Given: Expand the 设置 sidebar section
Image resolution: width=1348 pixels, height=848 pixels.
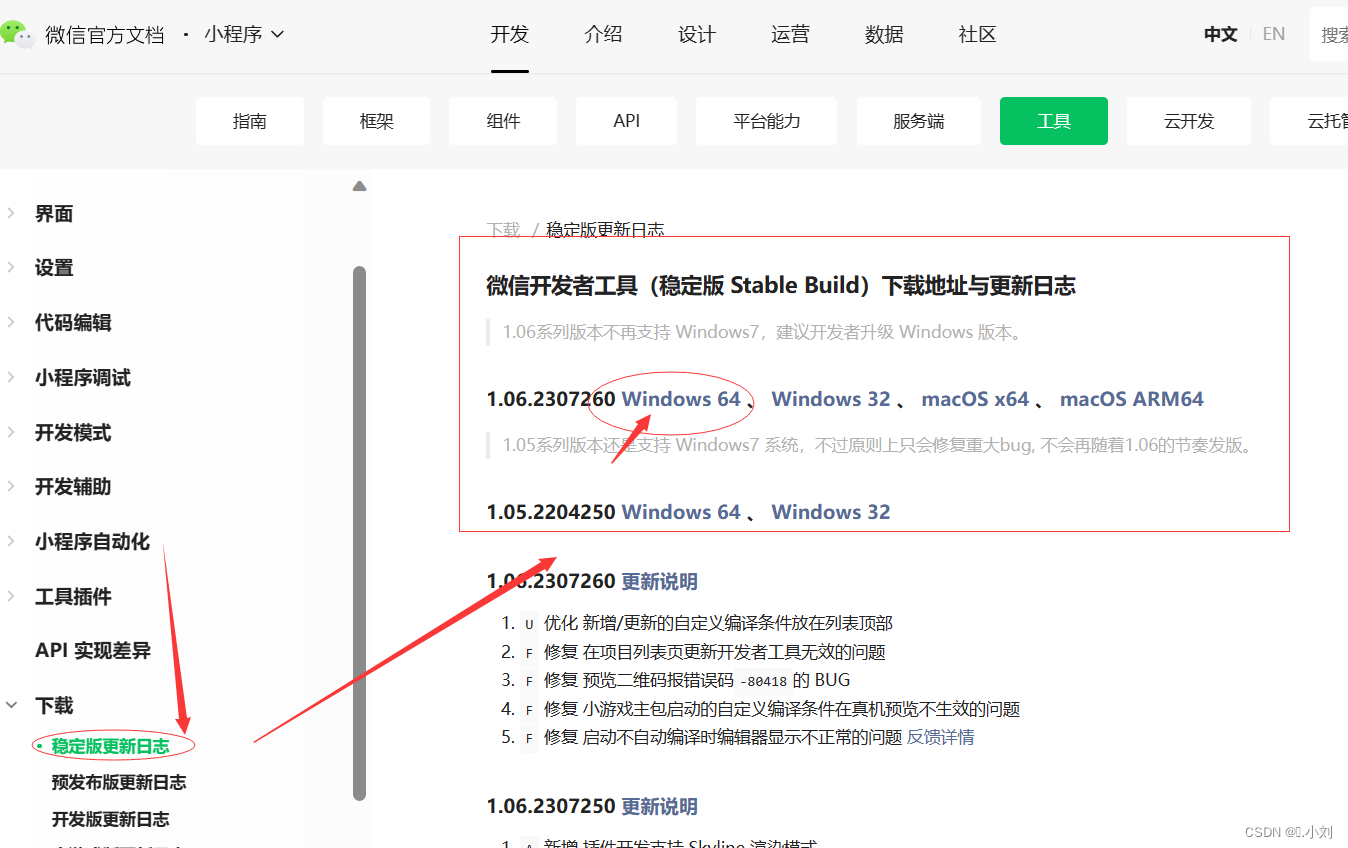Looking at the screenshot, I should pyautogui.click(x=54, y=268).
